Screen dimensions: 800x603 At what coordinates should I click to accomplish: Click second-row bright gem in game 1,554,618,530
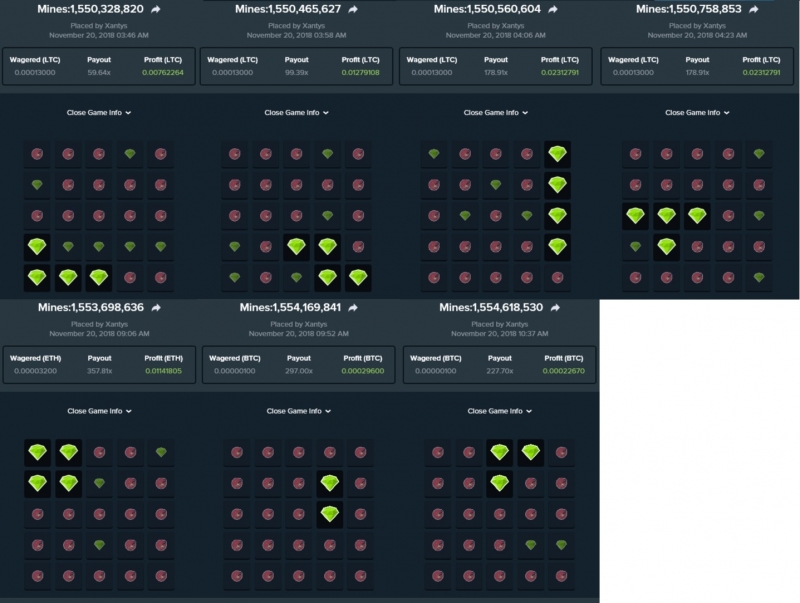499,483
